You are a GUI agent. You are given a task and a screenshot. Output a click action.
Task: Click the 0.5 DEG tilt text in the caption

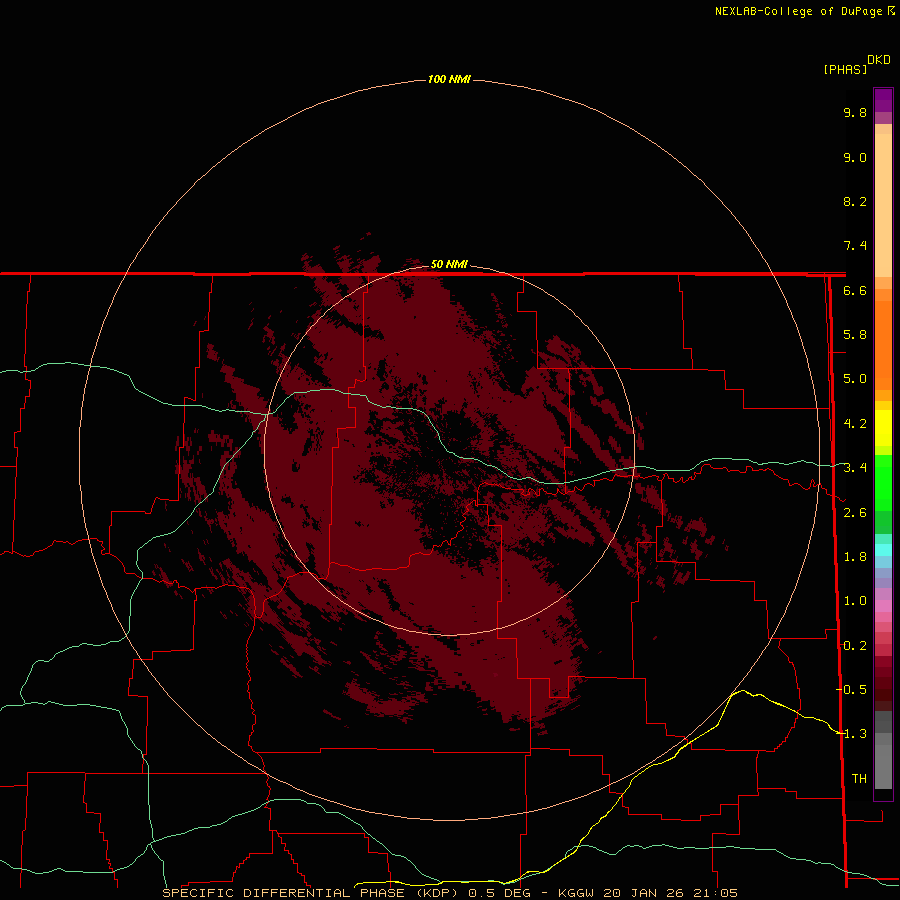click(499, 893)
